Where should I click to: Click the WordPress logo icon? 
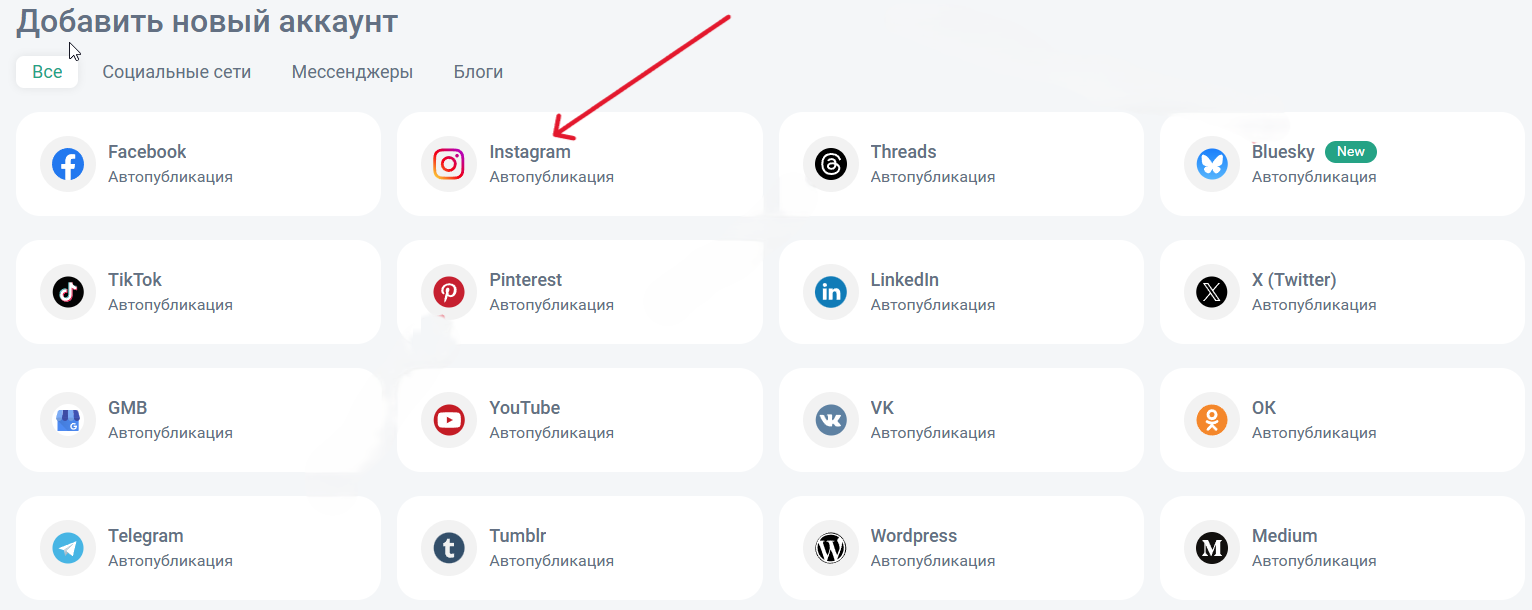(x=831, y=548)
